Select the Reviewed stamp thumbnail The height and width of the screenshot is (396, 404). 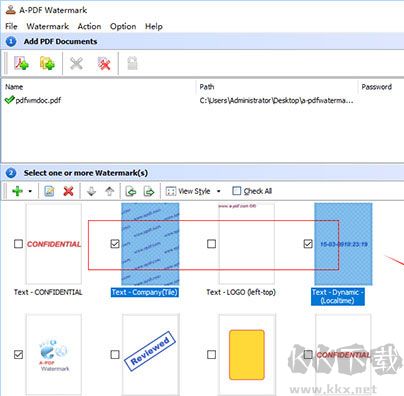tap(151, 355)
